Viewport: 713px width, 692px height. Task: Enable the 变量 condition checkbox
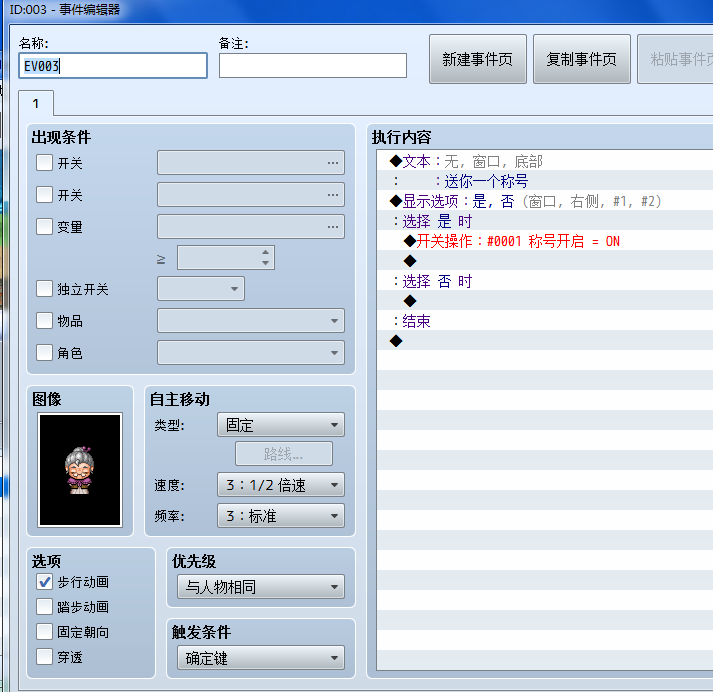coord(44,226)
